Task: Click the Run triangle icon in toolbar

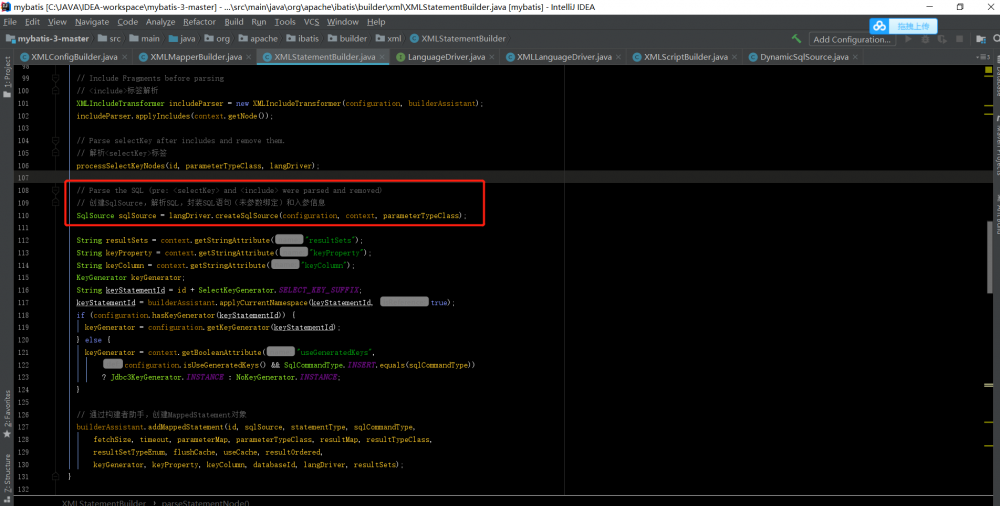Action: (x=908, y=39)
